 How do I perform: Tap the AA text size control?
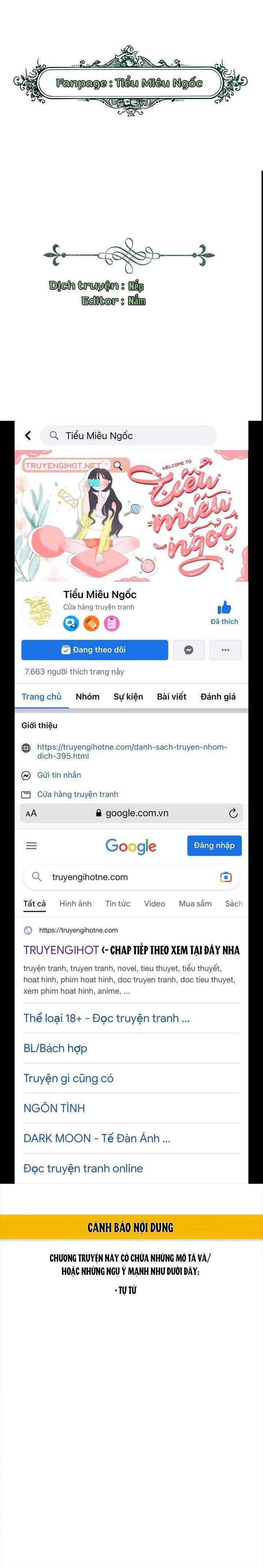point(31,813)
